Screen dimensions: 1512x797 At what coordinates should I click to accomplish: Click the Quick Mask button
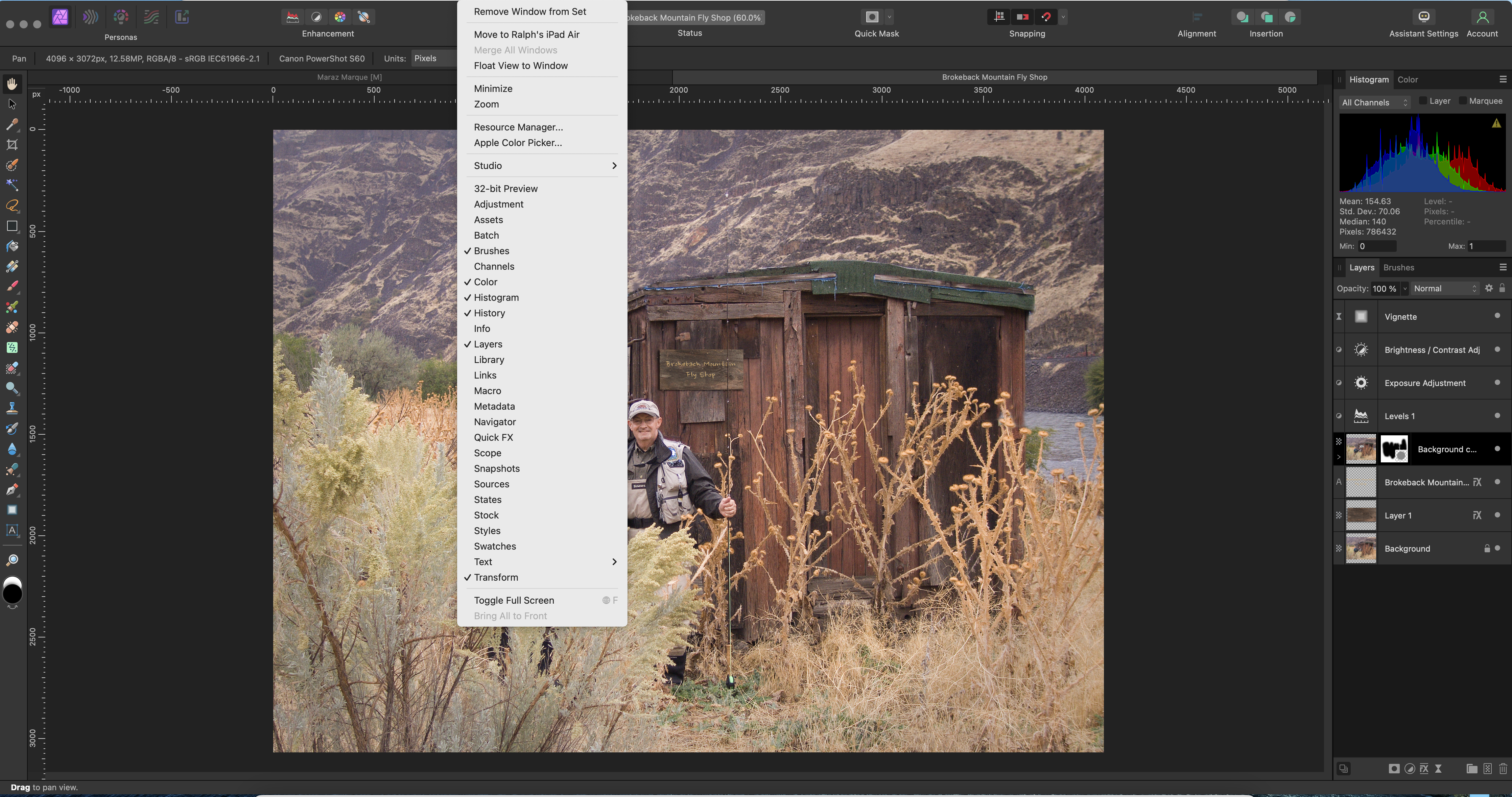[x=872, y=18]
